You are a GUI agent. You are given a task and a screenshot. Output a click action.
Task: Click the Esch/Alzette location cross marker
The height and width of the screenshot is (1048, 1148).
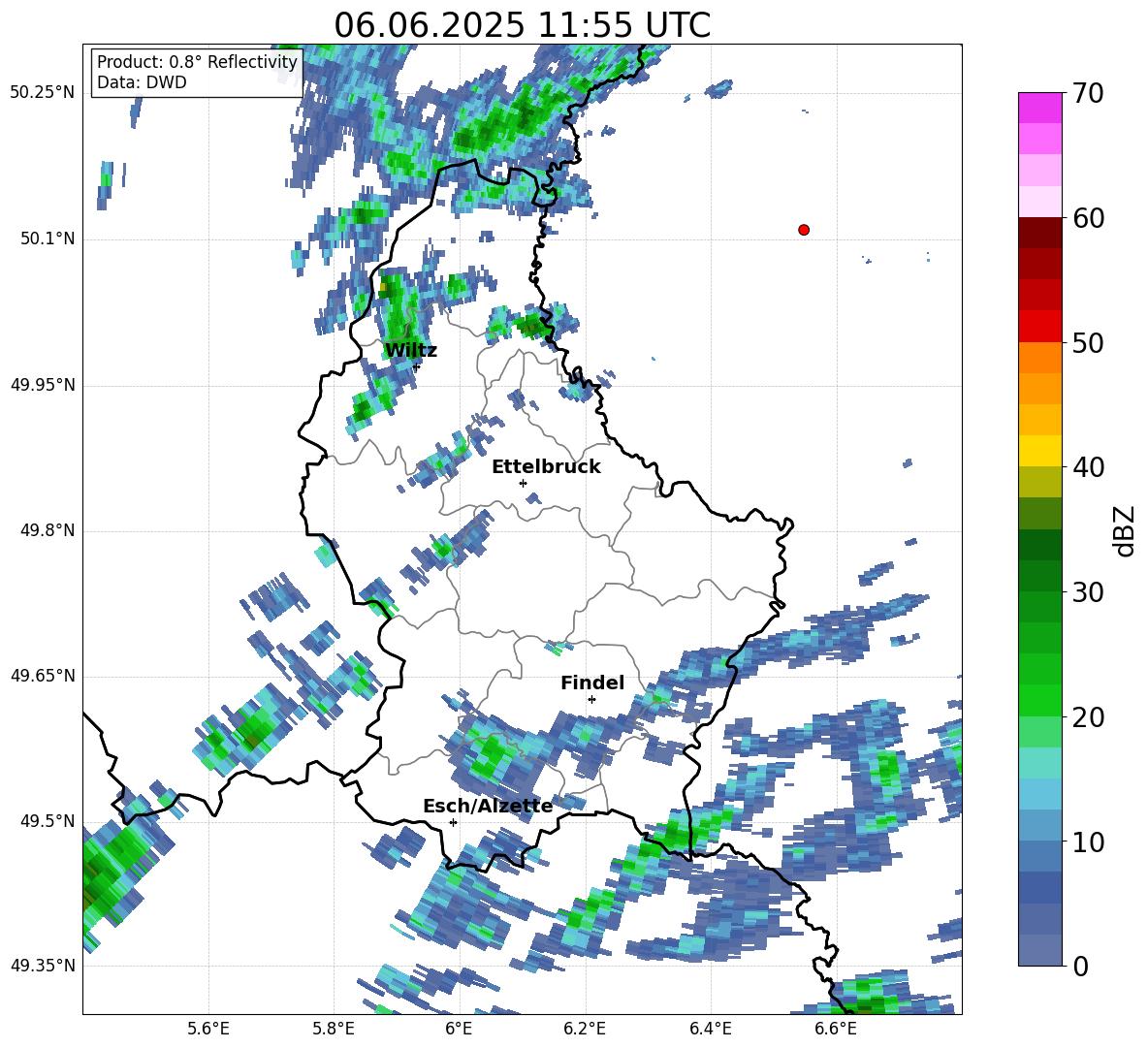click(453, 822)
